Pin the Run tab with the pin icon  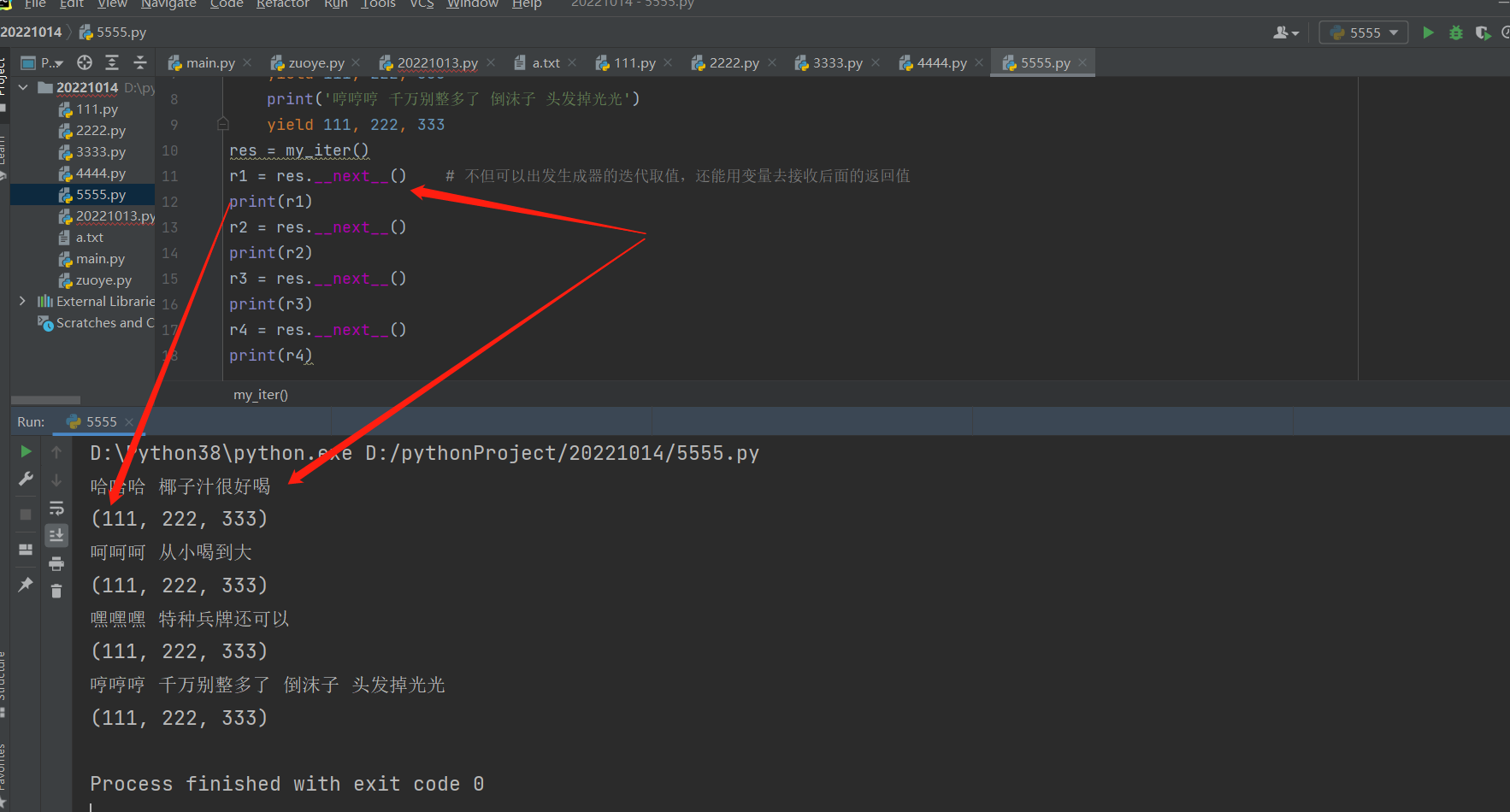26,585
